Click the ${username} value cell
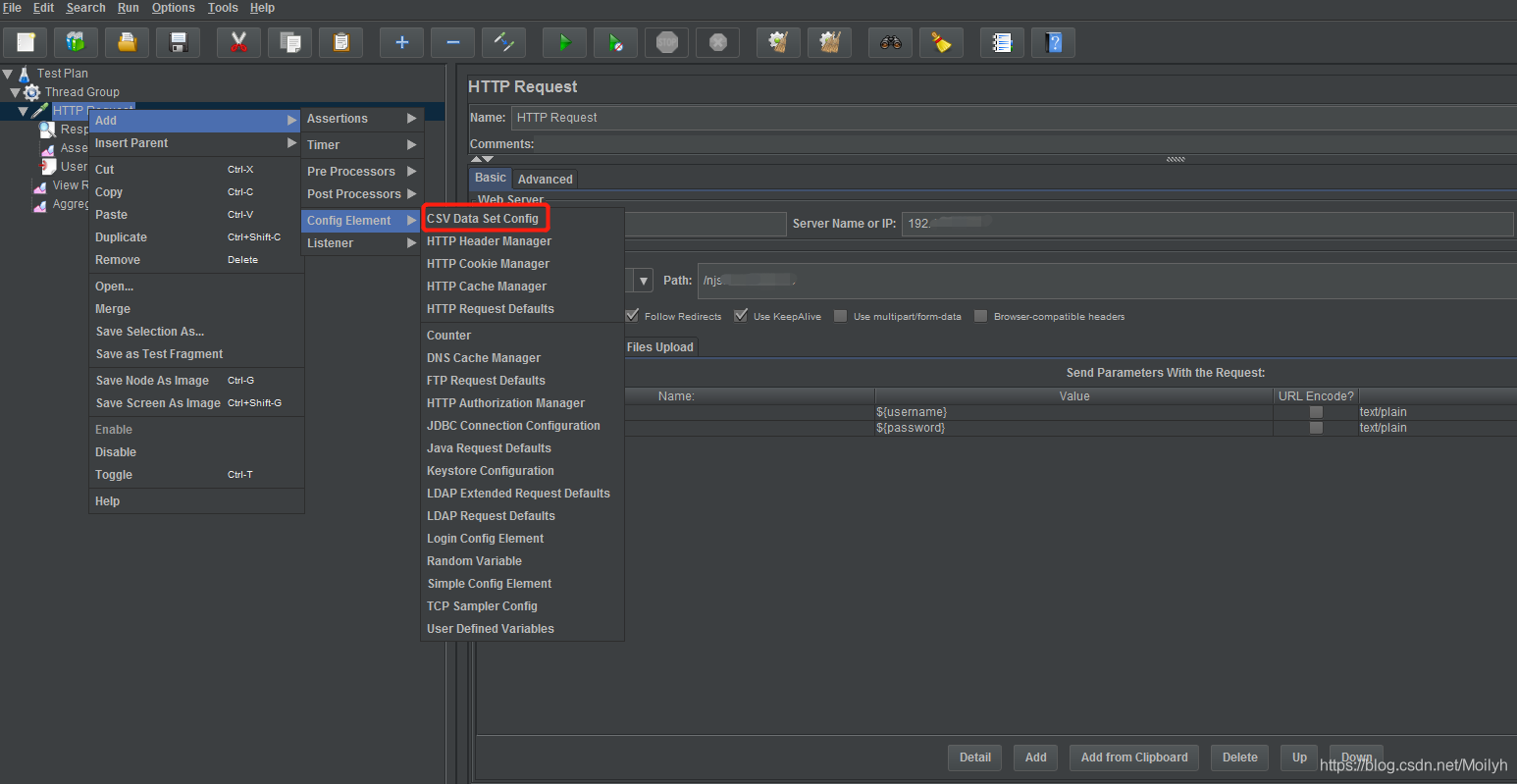This screenshot has width=1517, height=784. [1073, 412]
